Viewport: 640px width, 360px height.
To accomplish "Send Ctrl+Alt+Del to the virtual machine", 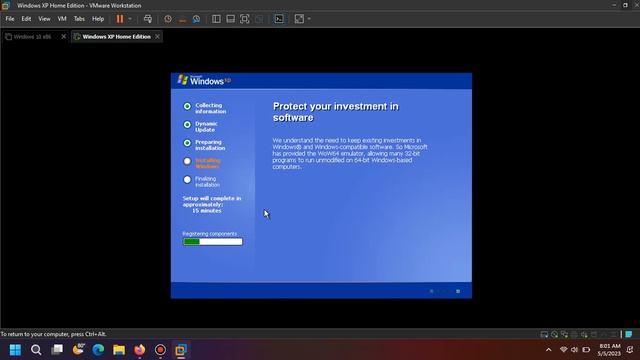I will click(148, 19).
